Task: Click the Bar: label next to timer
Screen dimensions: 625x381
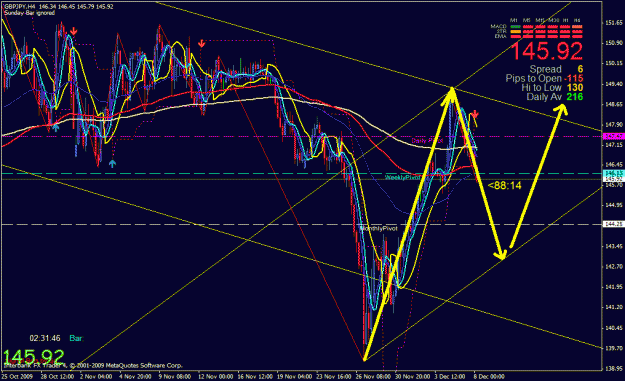Action: pyautogui.click(x=76, y=338)
